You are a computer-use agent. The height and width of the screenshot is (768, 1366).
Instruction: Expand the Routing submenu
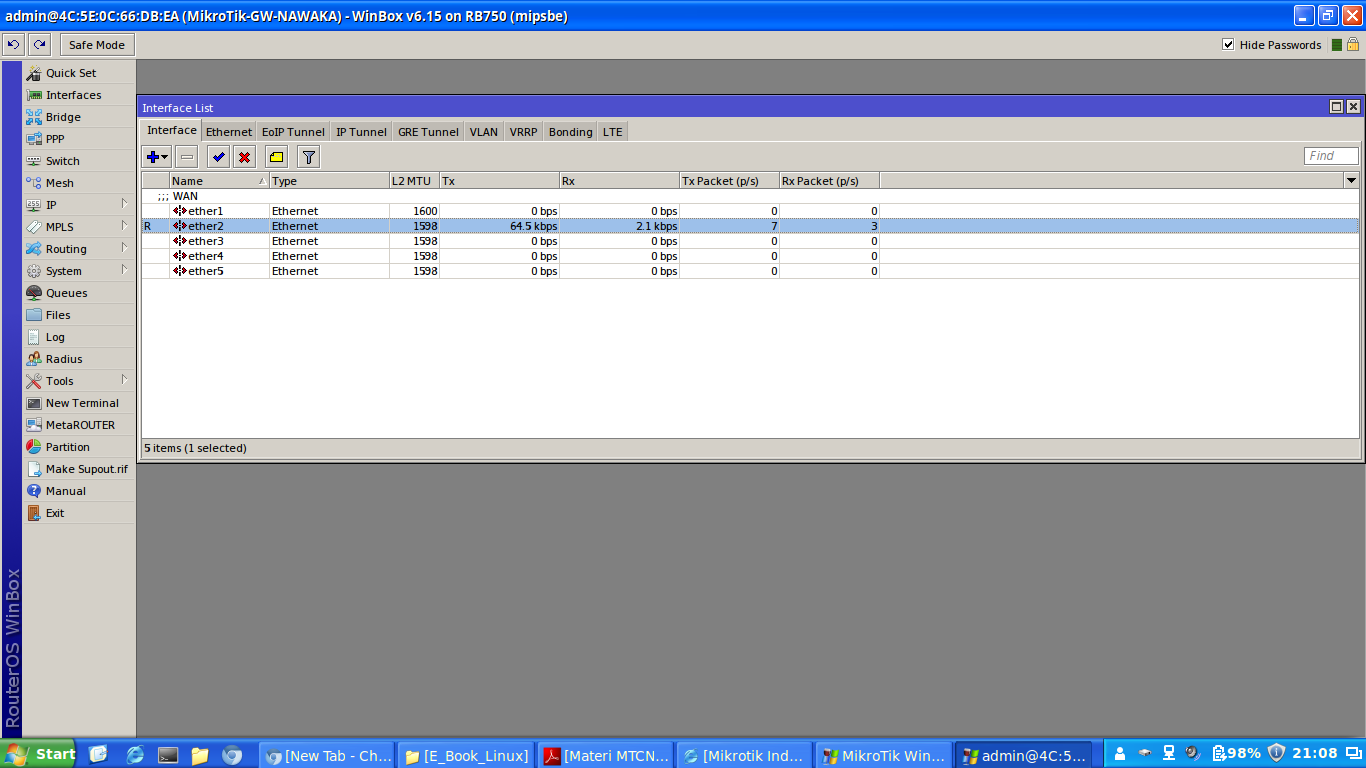[x=78, y=249]
